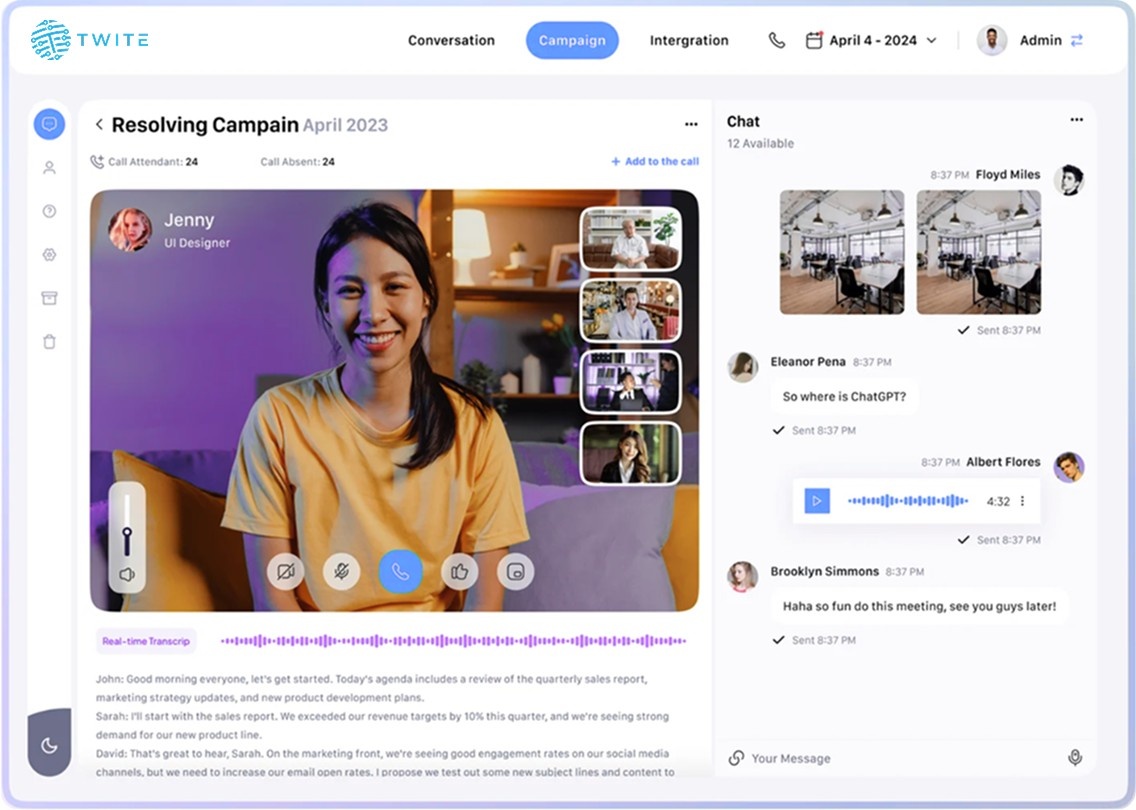The height and width of the screenshot is (810, 1136).
Task: Click the attachment link icon in message box
Action: (736, 758)
